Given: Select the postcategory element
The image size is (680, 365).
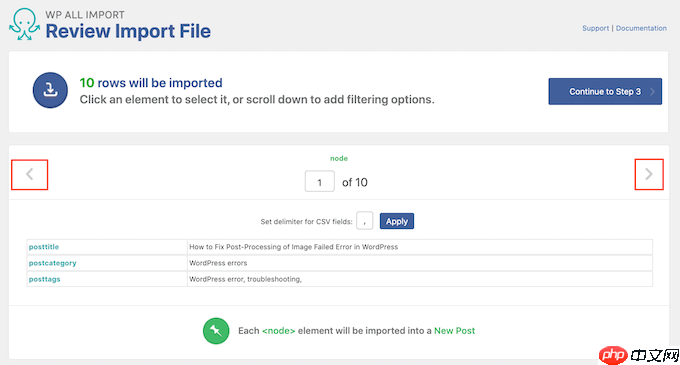Looking at the screenshot, I should 52,263.
